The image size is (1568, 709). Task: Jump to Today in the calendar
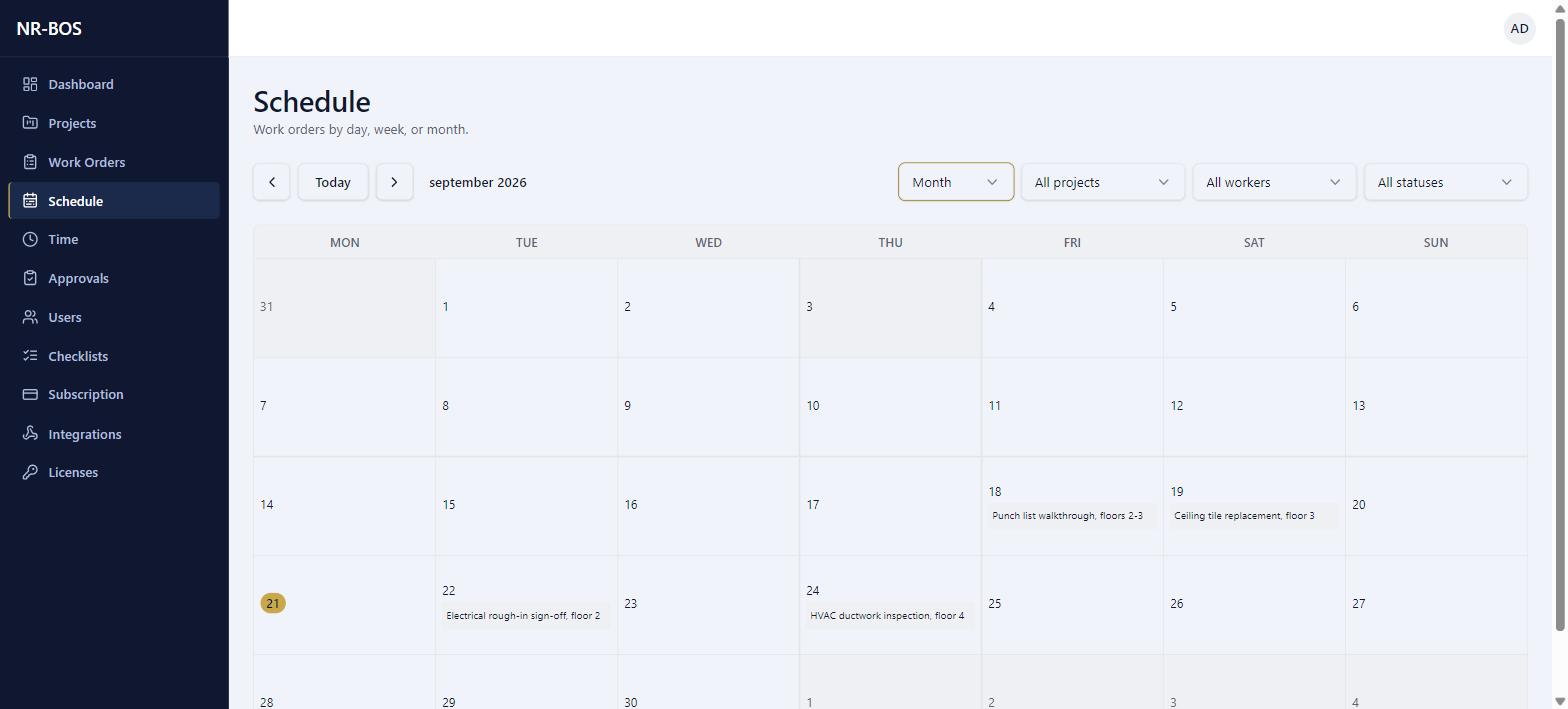[x=333, y=182]
